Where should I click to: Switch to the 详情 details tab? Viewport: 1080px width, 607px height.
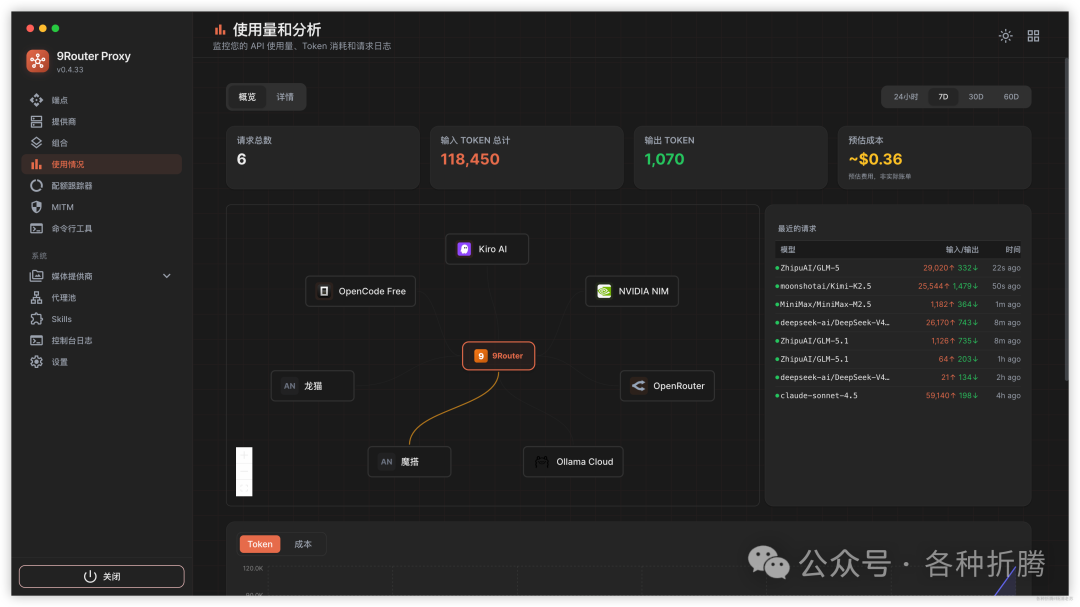(x=285, y=96)
